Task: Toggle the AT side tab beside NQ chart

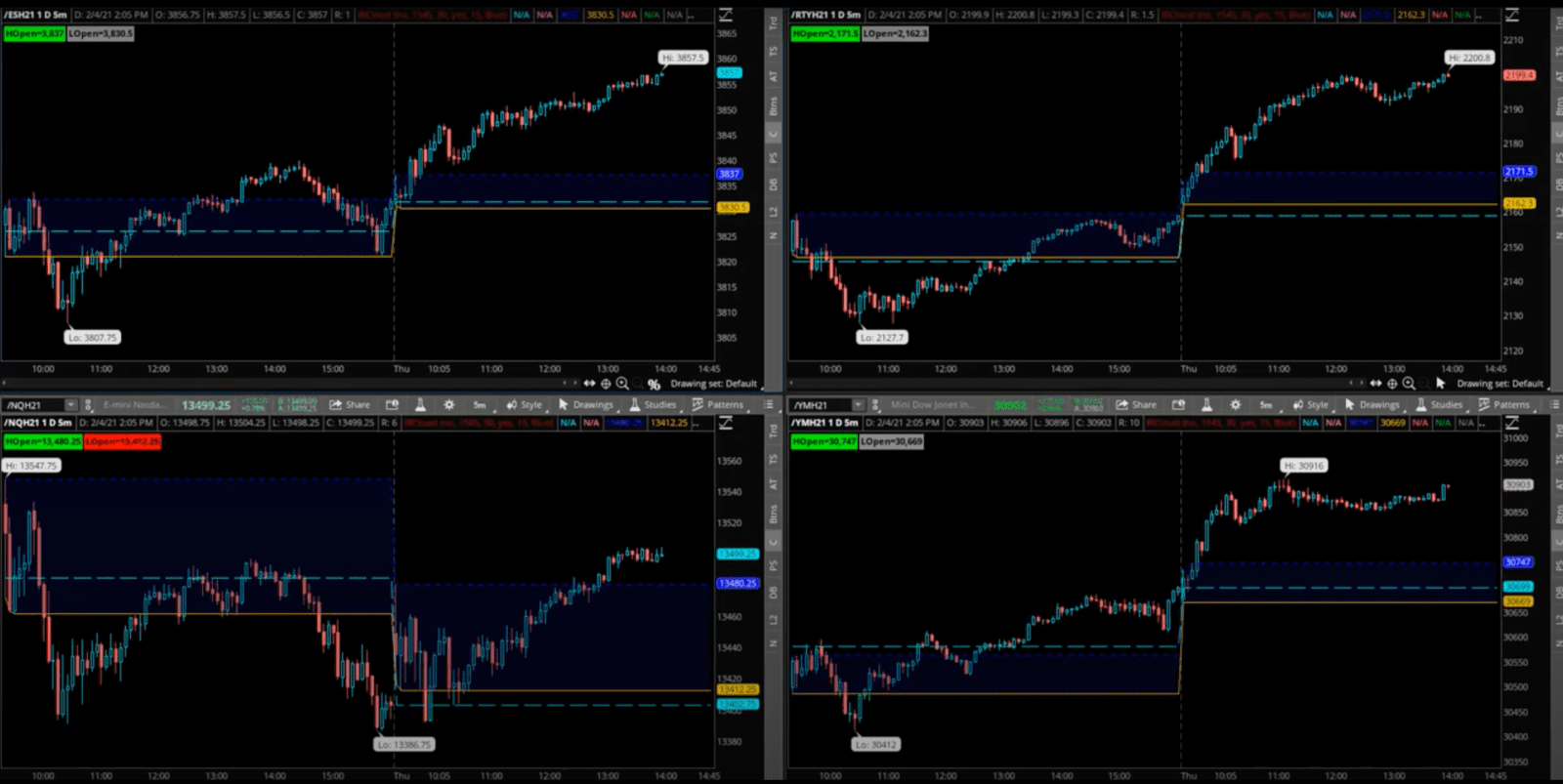Action: pyautogui.click(x=774, y=483)
